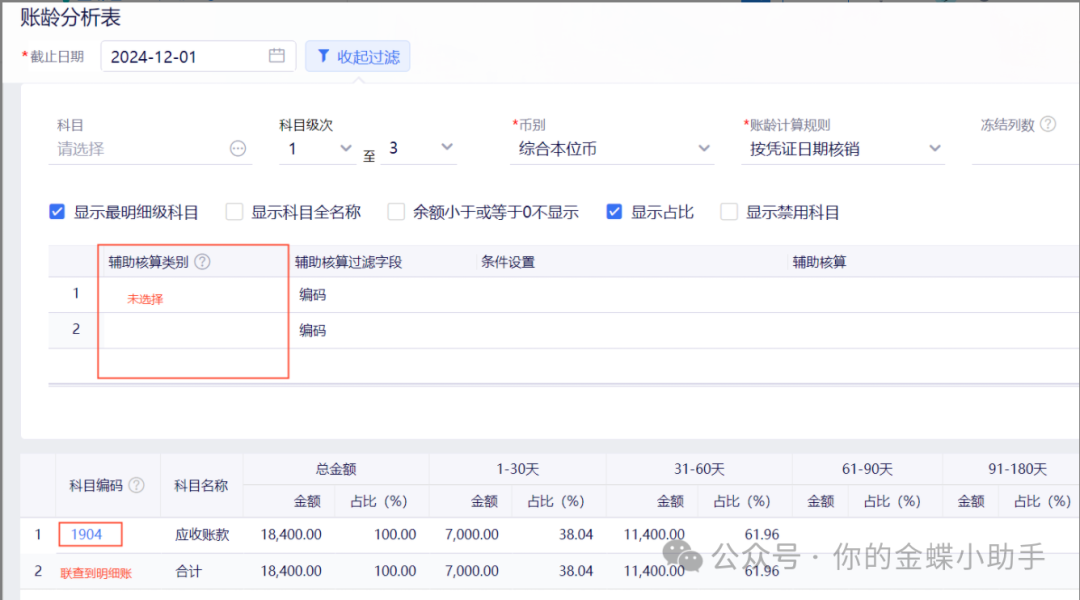The image size is (1080, 600).
Task: Click first row 辅助核算类别 cell
Action: pos(192,296)
